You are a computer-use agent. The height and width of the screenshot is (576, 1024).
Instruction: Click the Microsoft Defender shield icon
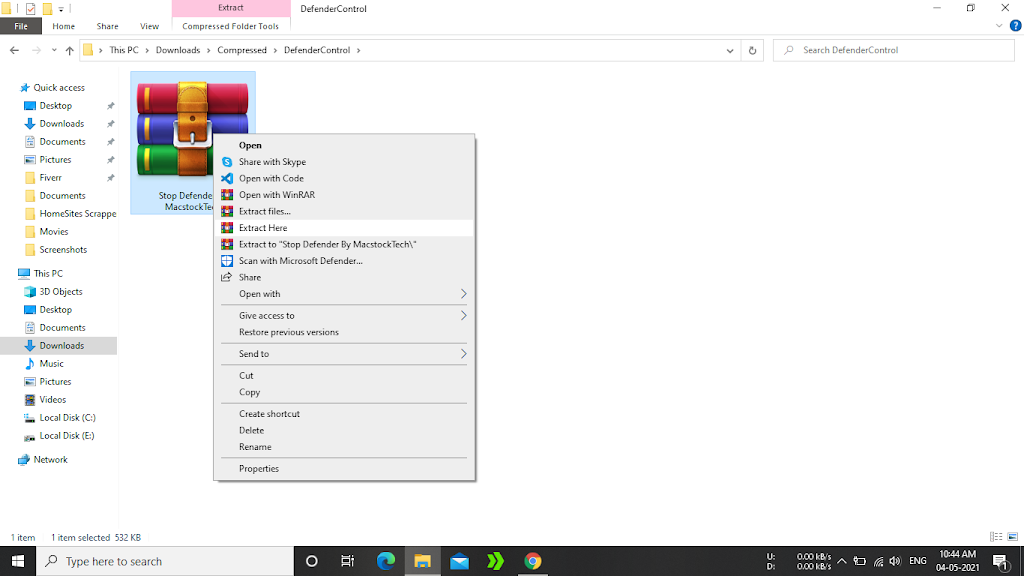click(227, 261)
